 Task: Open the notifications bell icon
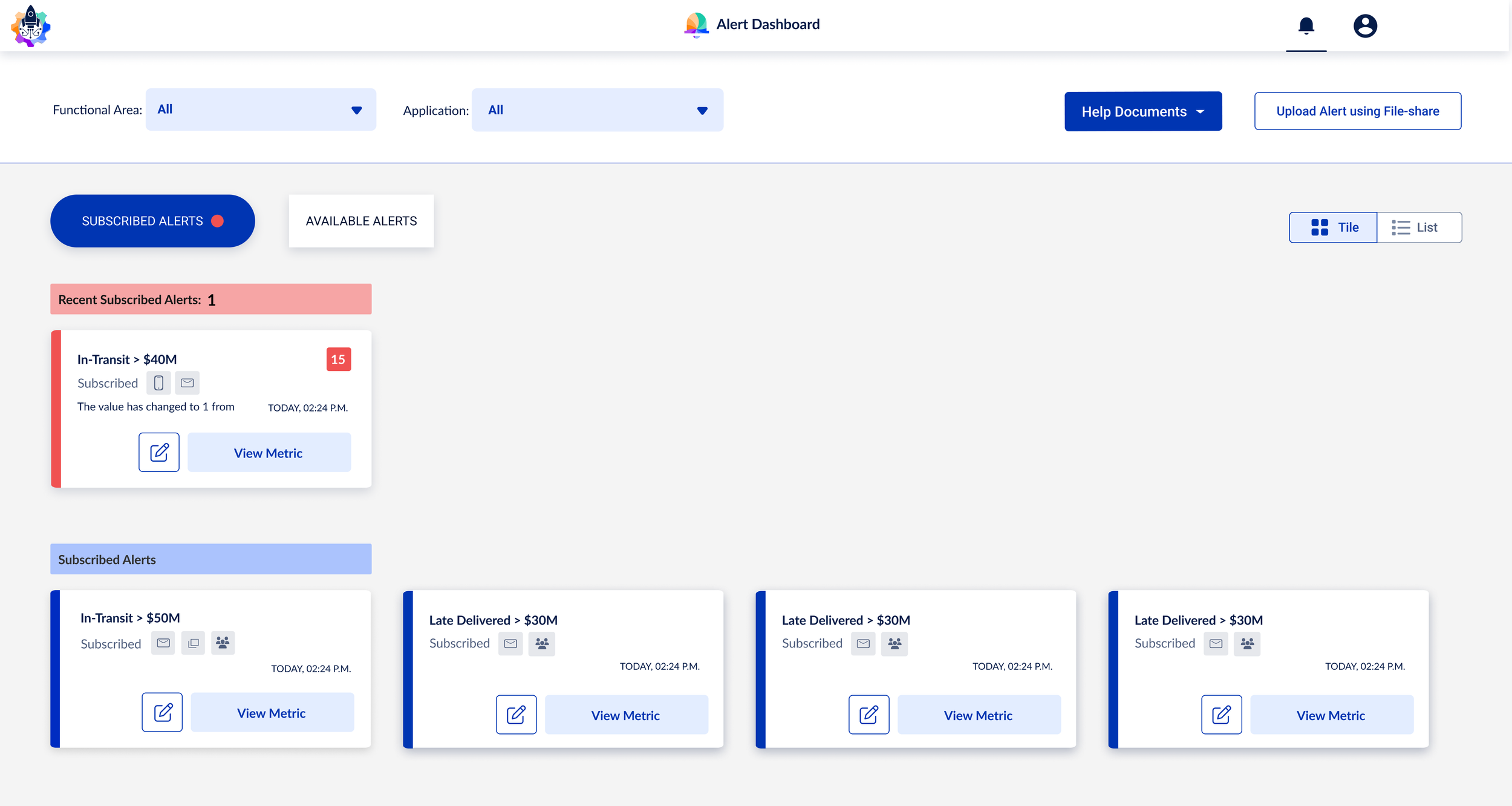point(1305,25)
